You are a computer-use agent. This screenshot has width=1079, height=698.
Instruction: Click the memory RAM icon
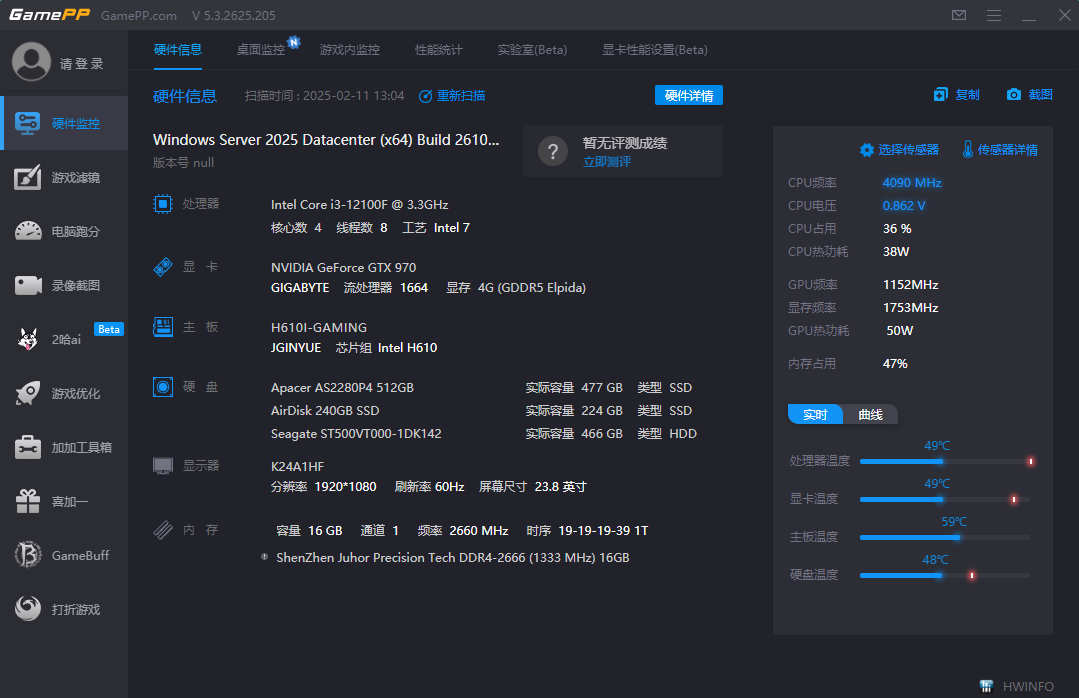click(162, 529)
